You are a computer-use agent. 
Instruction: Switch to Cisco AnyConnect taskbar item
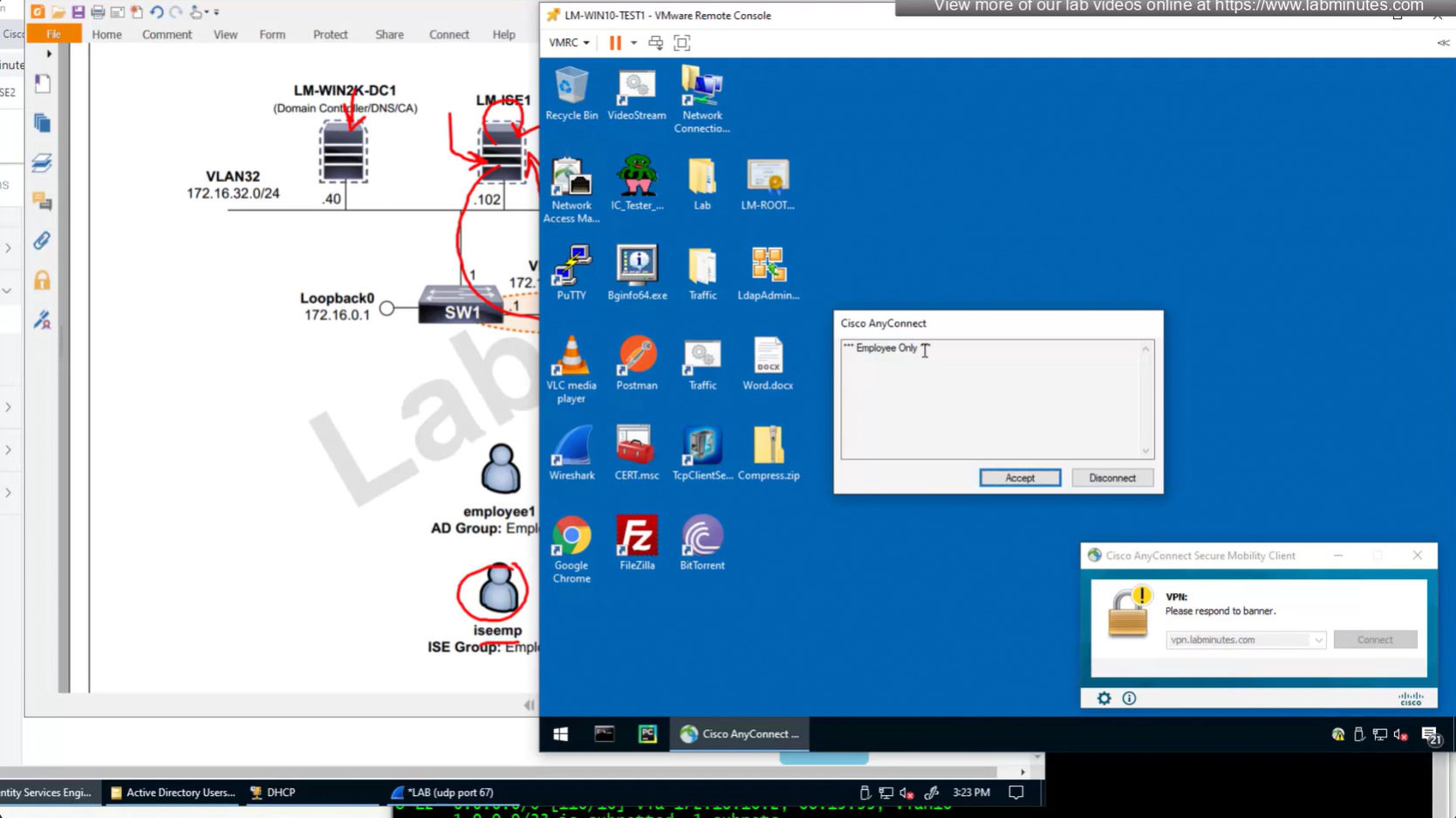(x=740, y=734)
